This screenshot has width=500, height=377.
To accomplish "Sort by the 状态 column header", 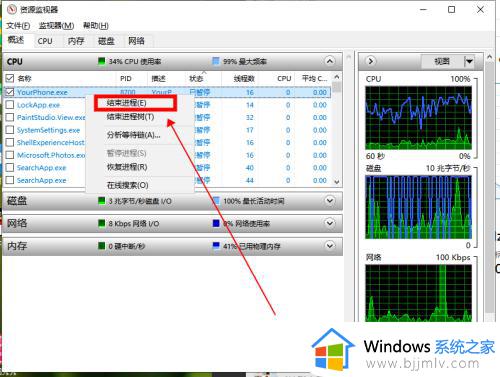I will click(196, 78).
